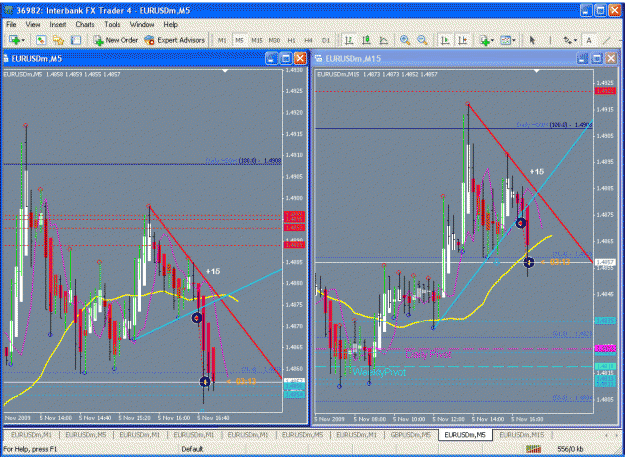Expand the Indicators dropdown arrow
This screenshot has width=625, height=457.
pos(493,40)
